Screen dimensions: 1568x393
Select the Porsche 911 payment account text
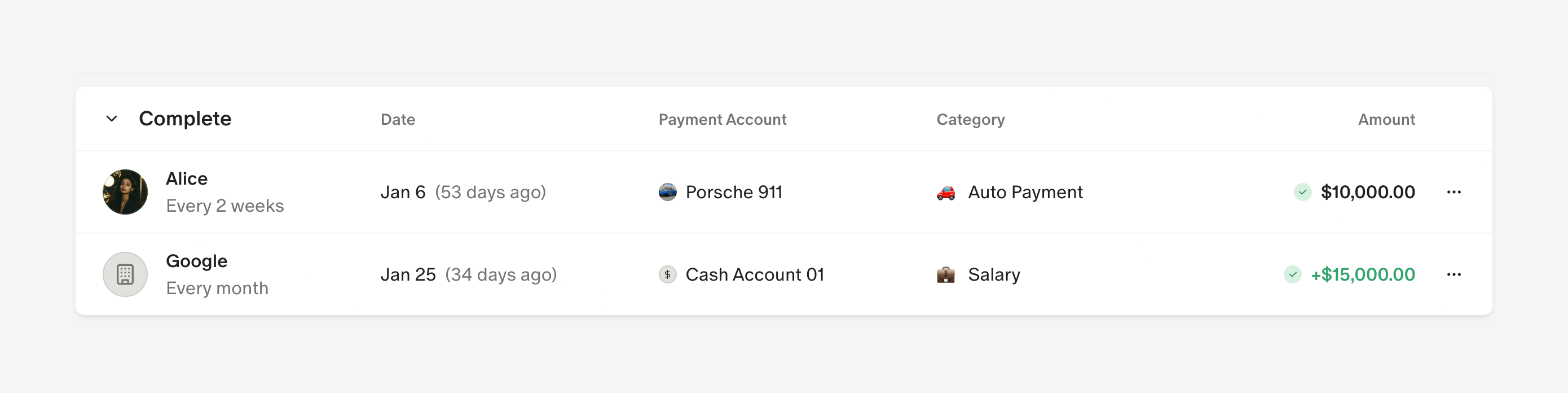(x=734, y=192)
